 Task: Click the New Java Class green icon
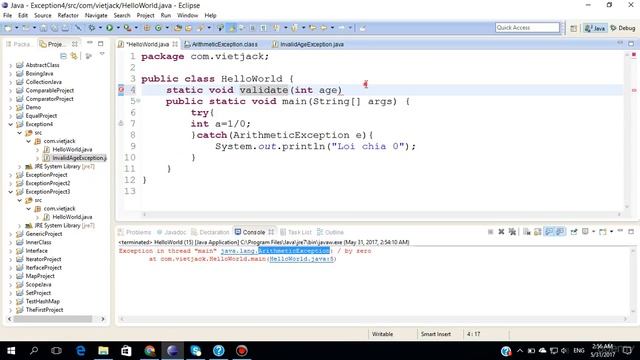(x=158, y=28)
